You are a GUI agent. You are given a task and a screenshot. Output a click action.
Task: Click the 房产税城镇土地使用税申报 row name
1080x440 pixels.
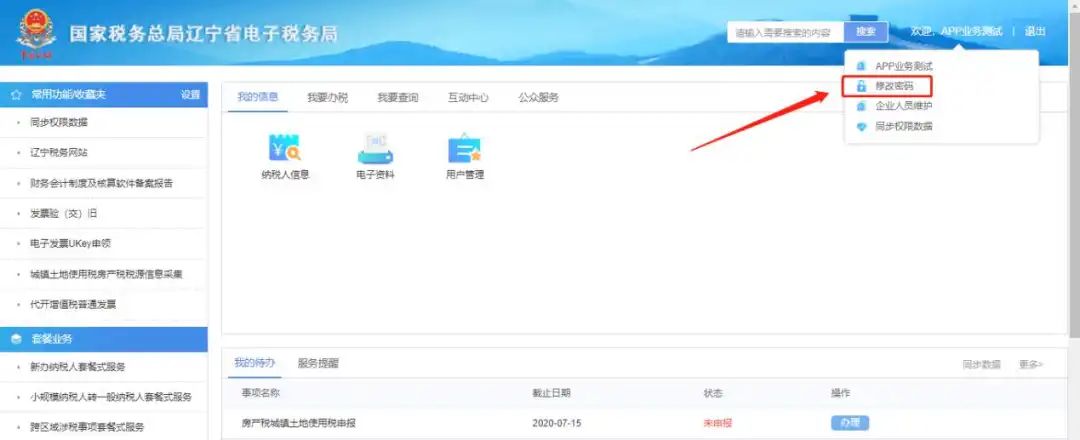(x=298, y=423)
